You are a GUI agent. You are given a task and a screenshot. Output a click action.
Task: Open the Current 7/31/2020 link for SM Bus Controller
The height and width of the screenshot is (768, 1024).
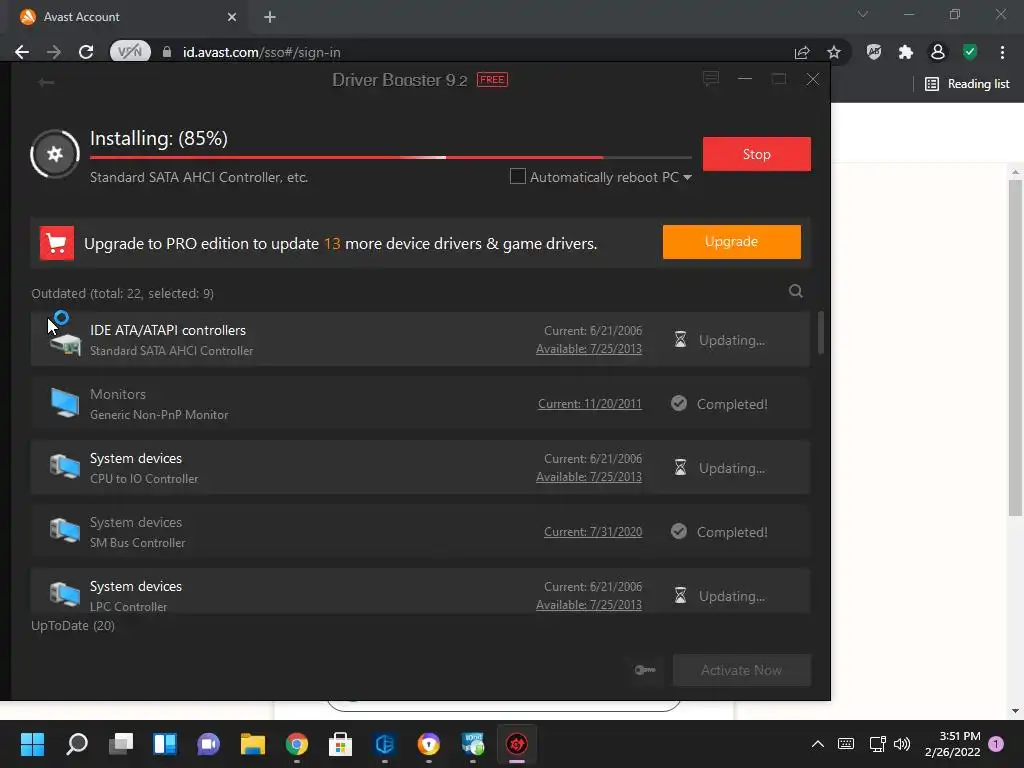[x=593, y=532]
